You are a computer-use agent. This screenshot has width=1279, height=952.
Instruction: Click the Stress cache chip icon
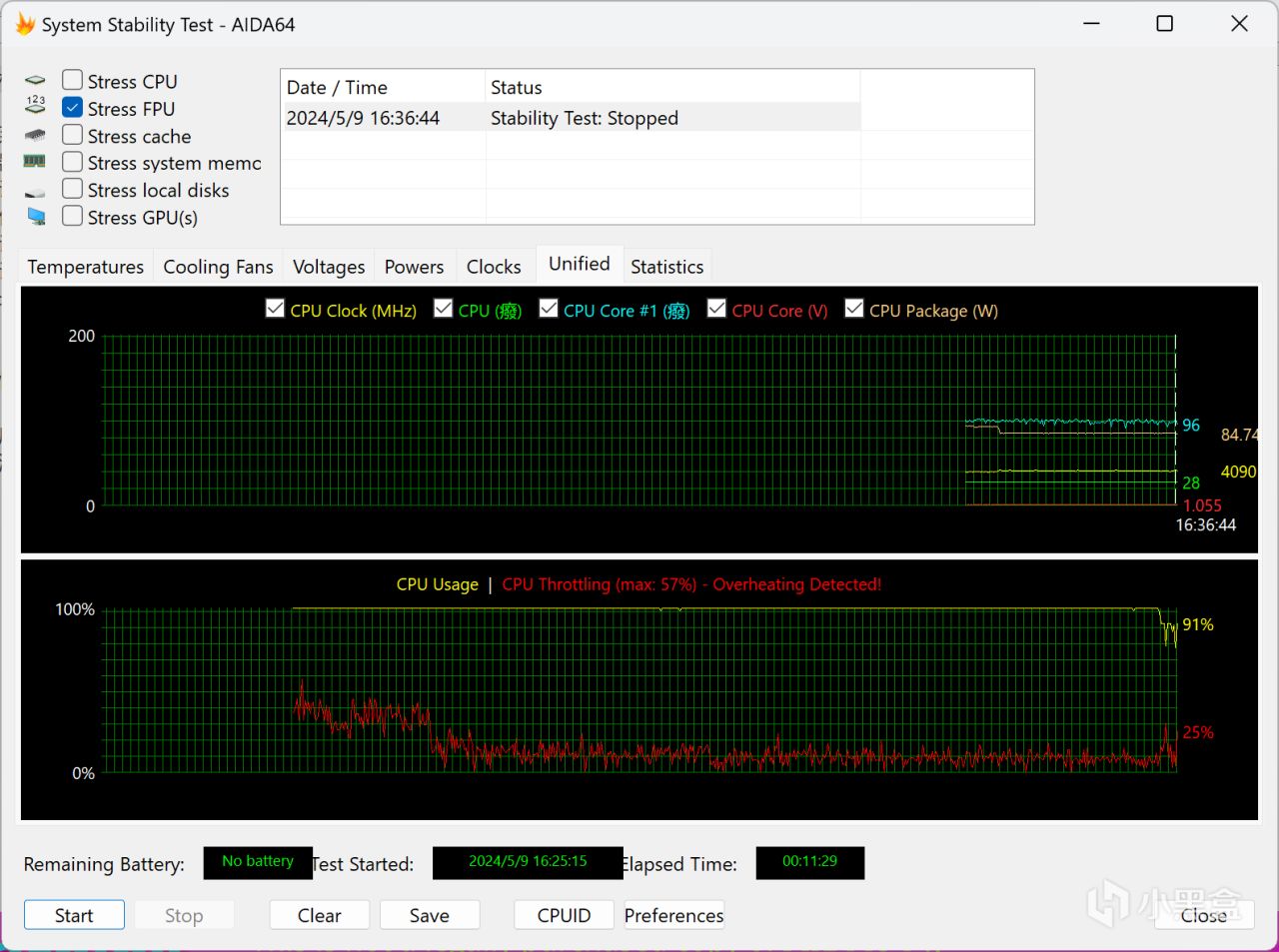36,135
